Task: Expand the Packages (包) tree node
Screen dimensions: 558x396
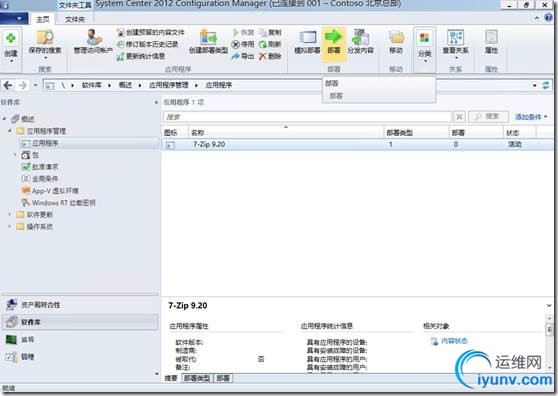Action: (15, 155)
